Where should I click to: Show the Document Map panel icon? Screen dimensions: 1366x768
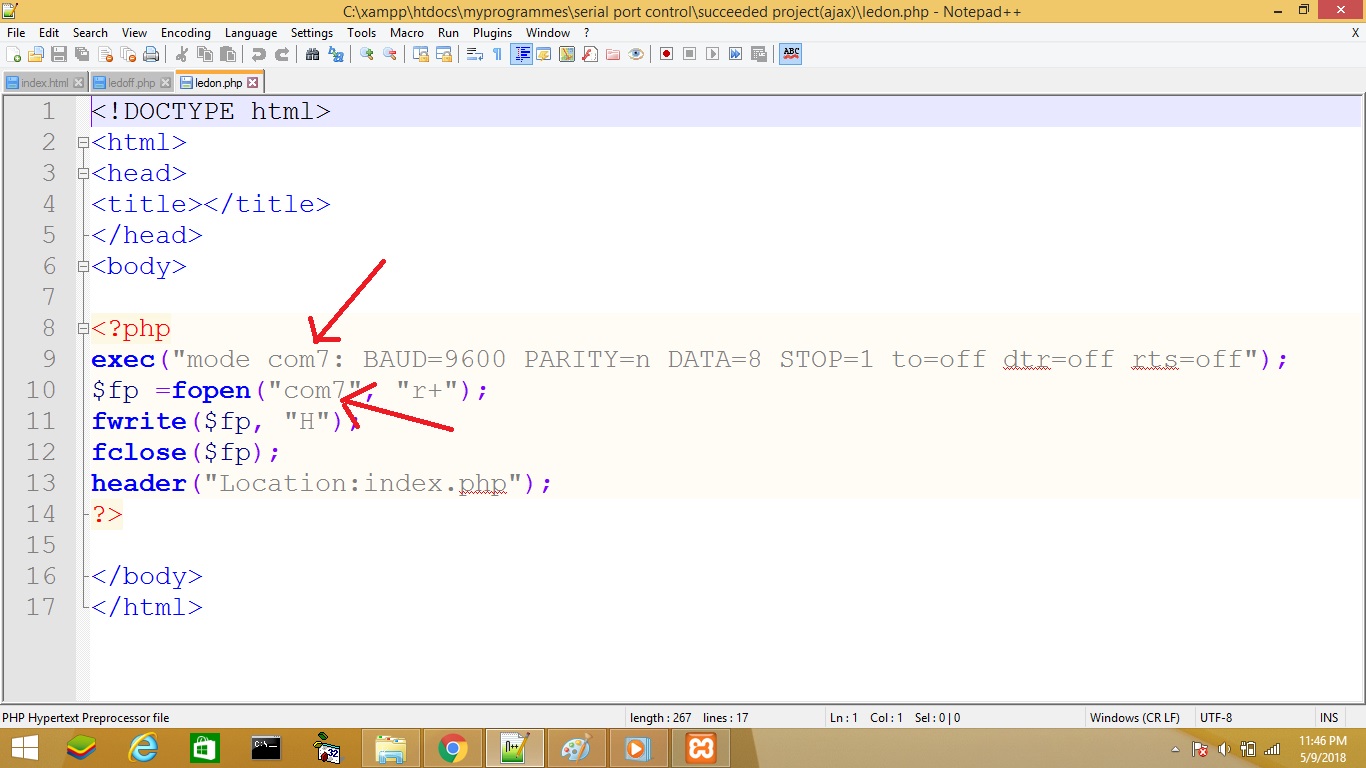[x=567, y=54]
